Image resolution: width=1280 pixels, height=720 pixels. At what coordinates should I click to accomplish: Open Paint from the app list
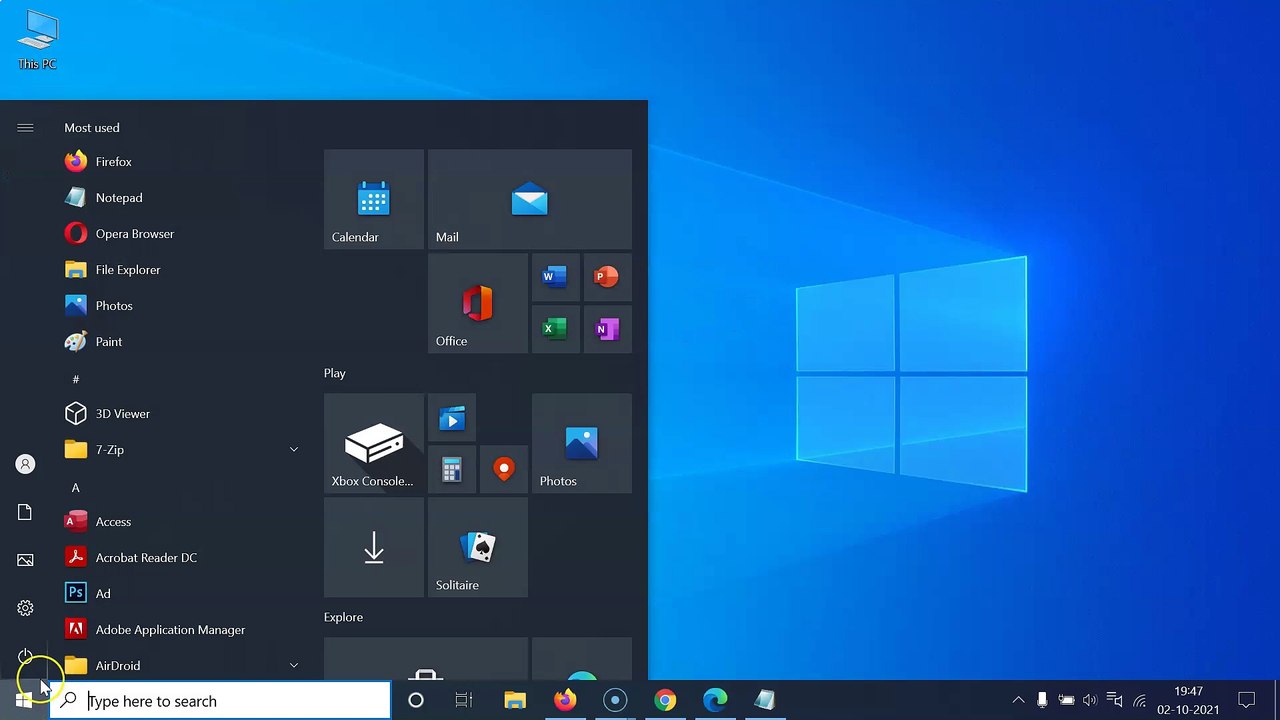180,342
